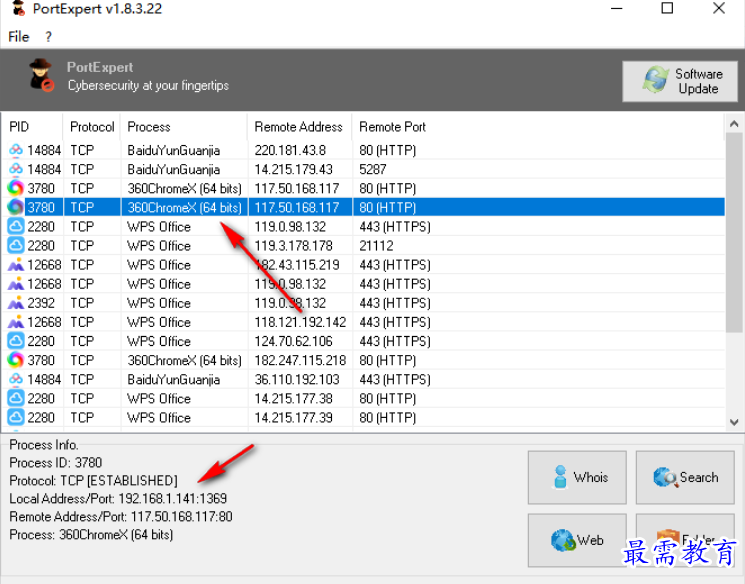Sort by the Remote Address column header
The image size is (745, 584).
click(298, 127)
